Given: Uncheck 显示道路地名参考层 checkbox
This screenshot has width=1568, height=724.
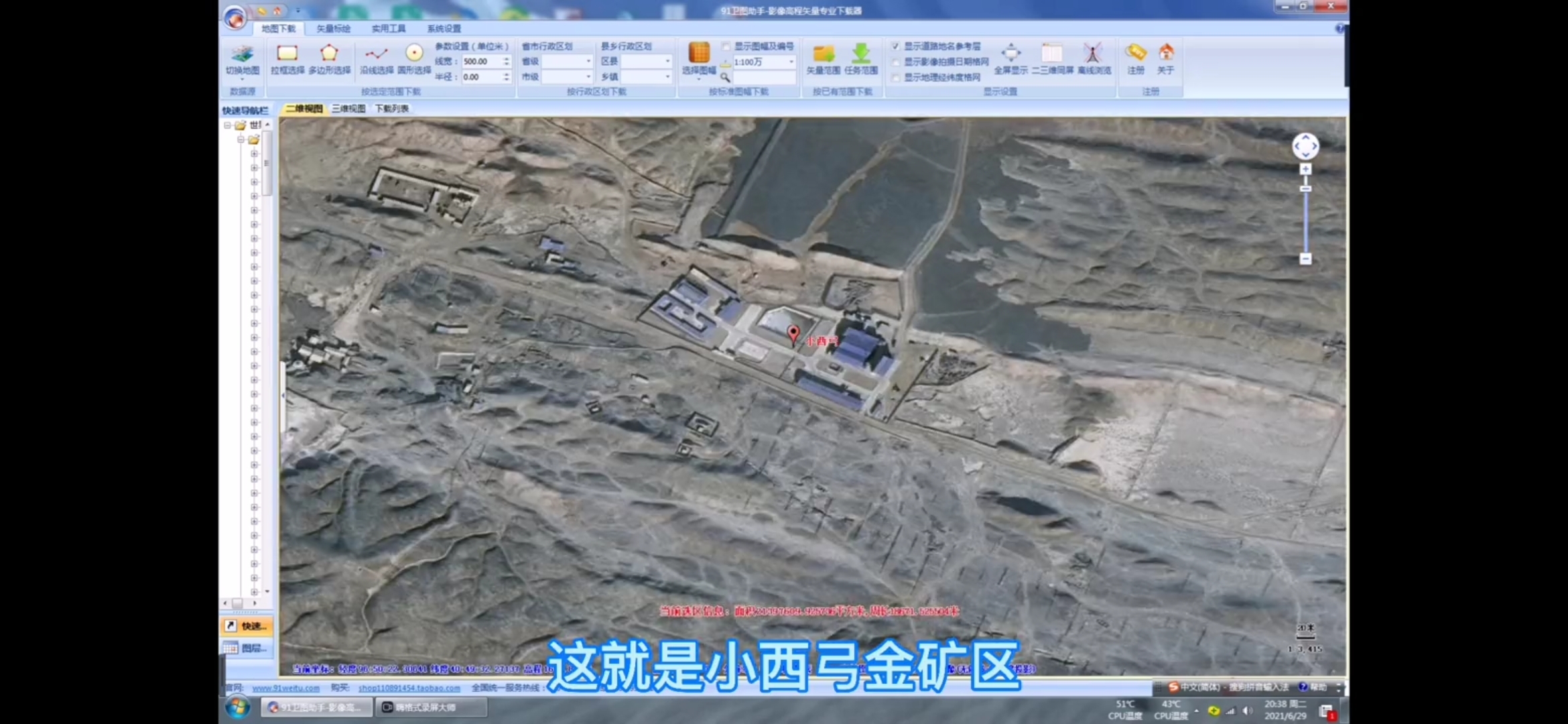Looking at the screenshot, I should [896, 46].
